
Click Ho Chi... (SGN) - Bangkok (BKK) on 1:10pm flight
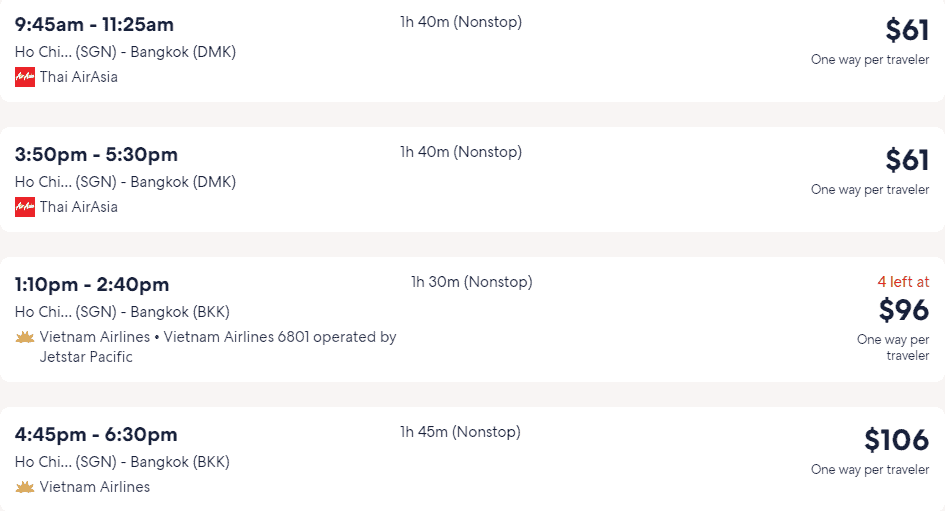(x=122, y=312)
